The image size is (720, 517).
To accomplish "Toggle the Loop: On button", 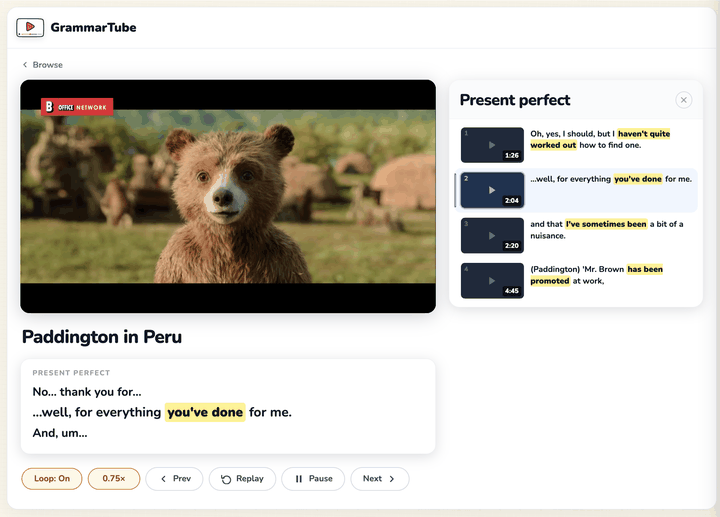I will [52, 478].
